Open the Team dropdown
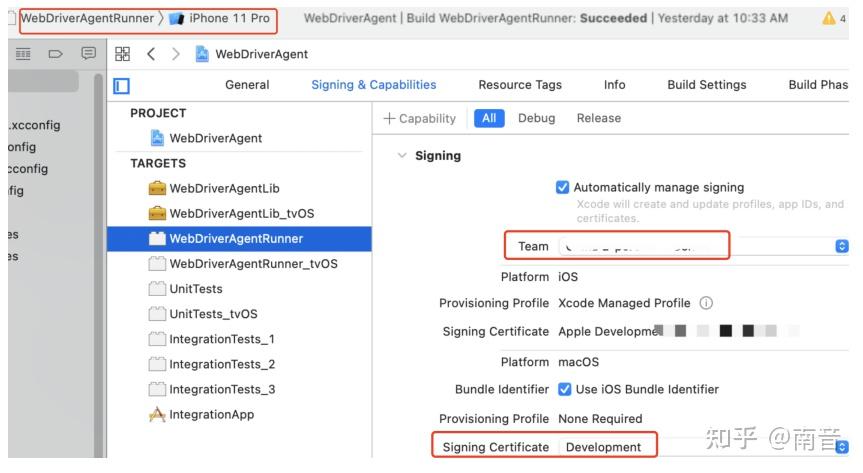 [x=841, y=246]
